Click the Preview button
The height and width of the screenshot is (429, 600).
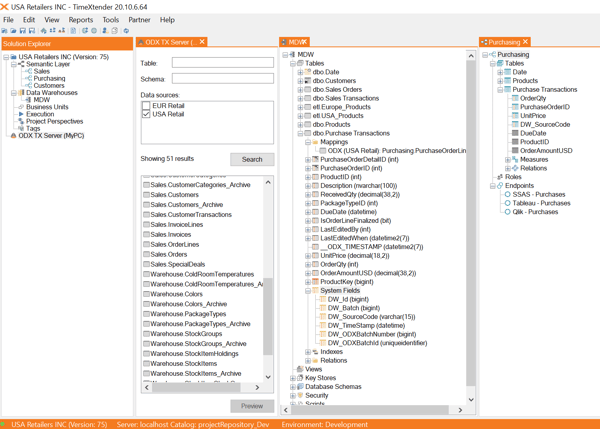click(x=252, y=406)
